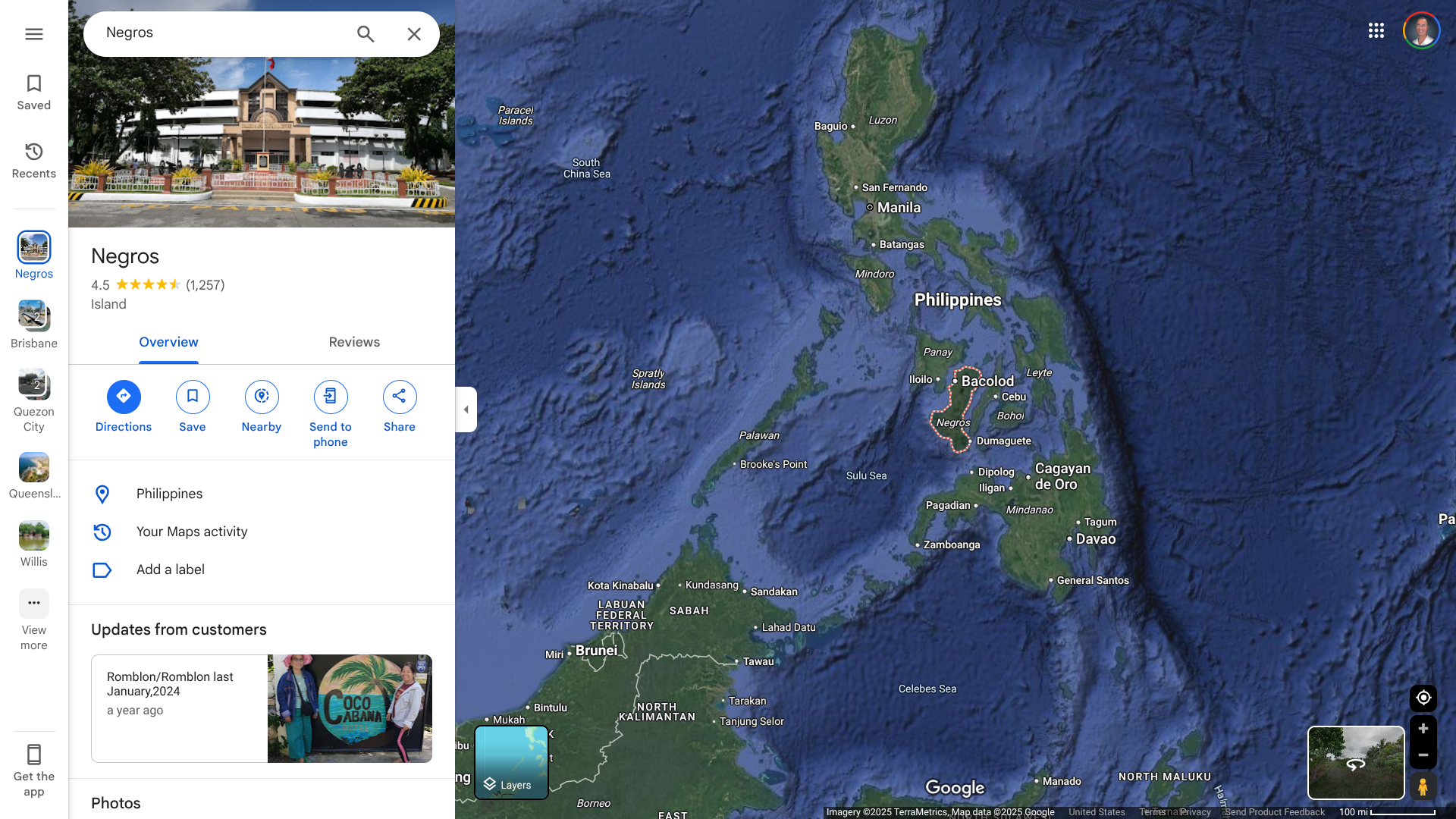Click the show your location button
1456x819 pixels.
[x=1423, y=698]
